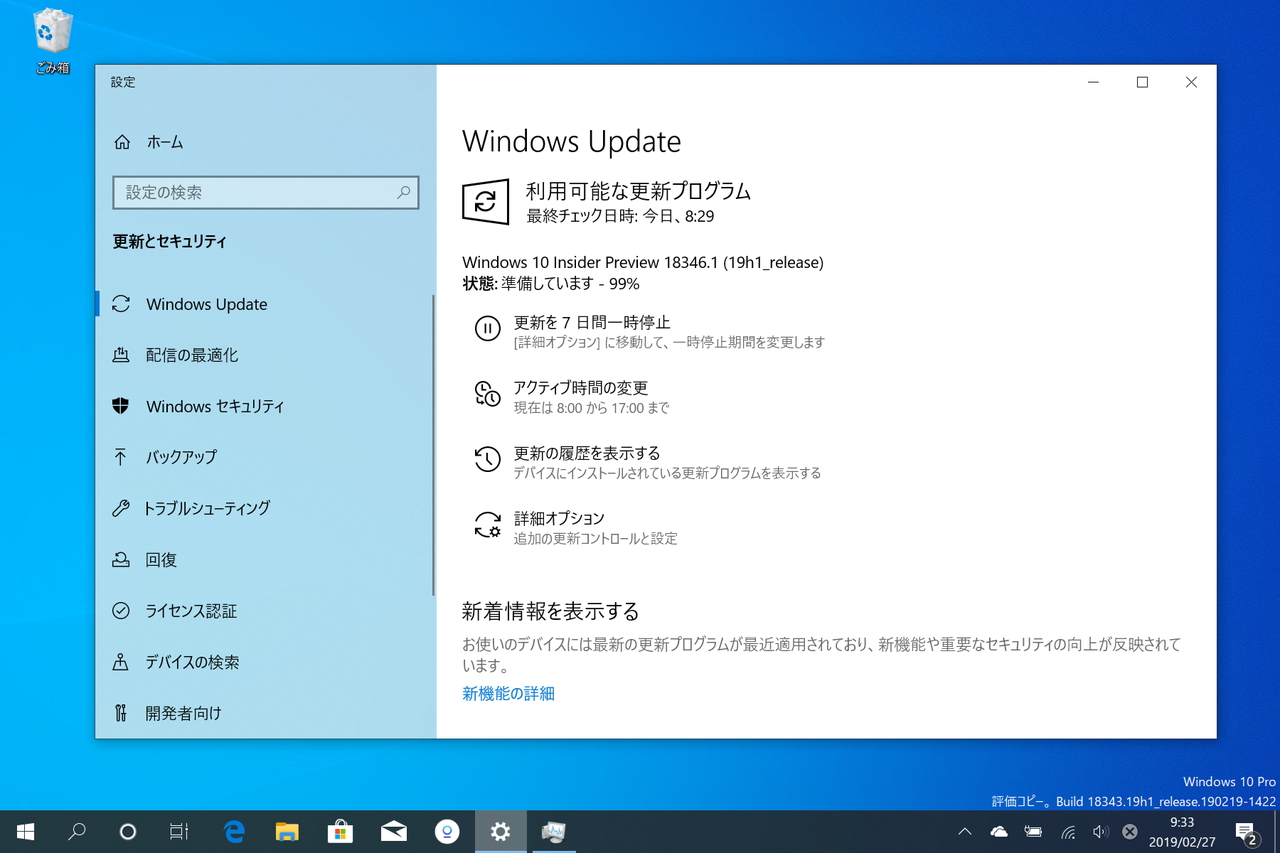Image resolution: width=1280 pixels, height=853 pixels.
Task: Open the Windows Start menu
Action: (x=24, y=831)
